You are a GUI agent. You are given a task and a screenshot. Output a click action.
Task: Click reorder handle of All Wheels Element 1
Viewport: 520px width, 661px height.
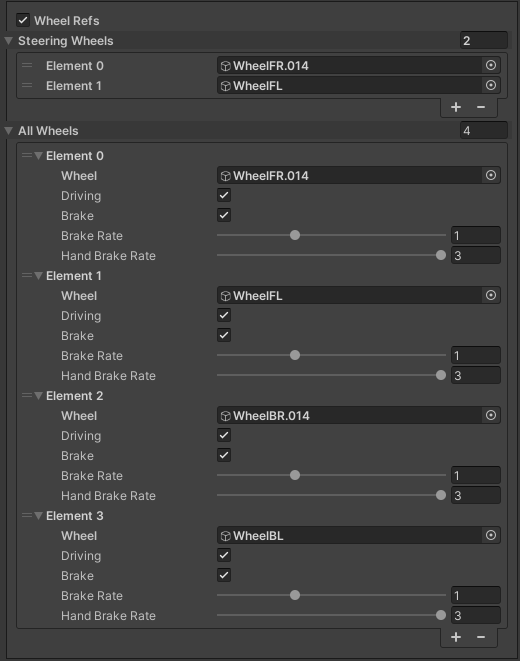click(x=27, y=276)
